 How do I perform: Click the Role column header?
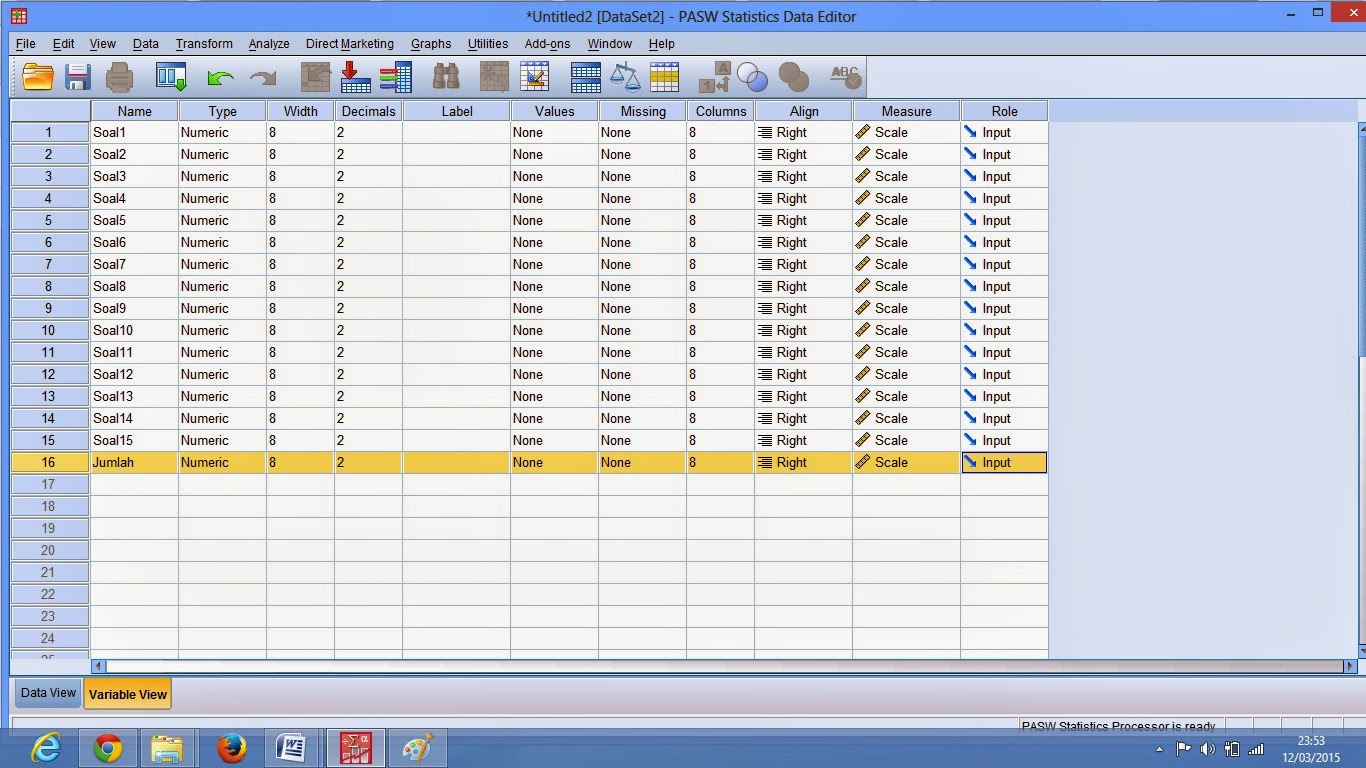click(x=1004, y=111)
